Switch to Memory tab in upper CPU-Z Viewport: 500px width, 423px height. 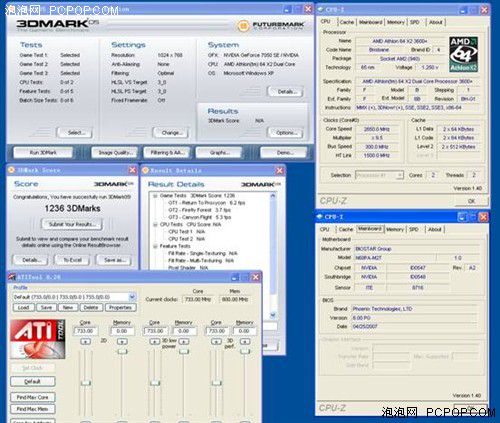click(x=395, y=22)
